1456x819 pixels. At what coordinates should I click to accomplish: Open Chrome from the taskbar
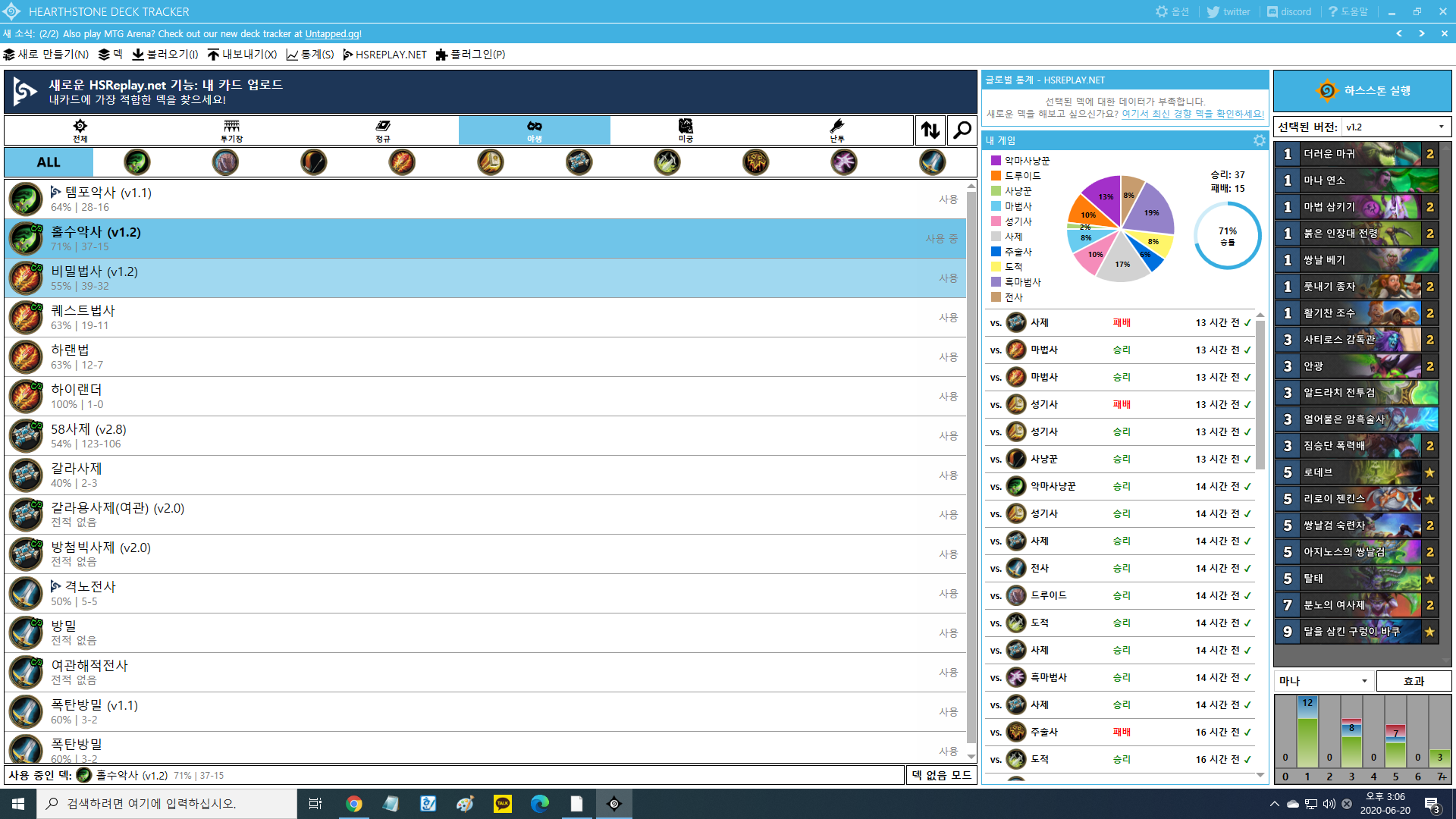(354, 804)
